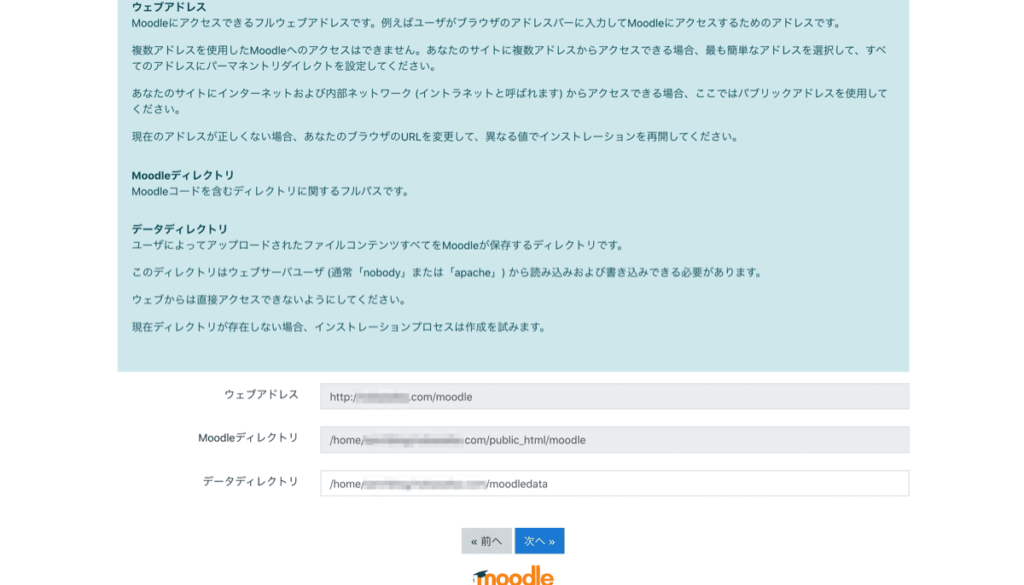Click the Moodleディレクトリ path field
The image size is (1024, 585).
pyautogui.click(x=615, y=440)
